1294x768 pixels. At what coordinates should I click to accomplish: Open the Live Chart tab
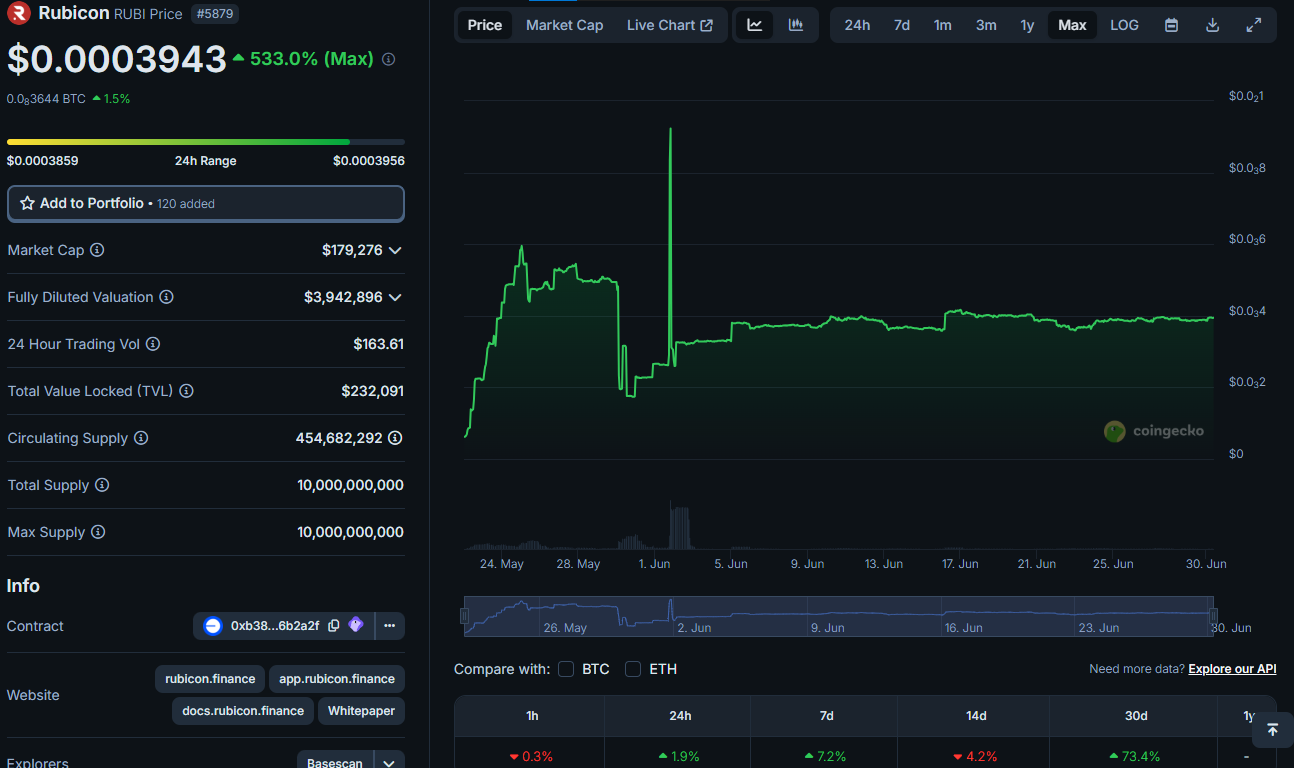tap(670, 25)
